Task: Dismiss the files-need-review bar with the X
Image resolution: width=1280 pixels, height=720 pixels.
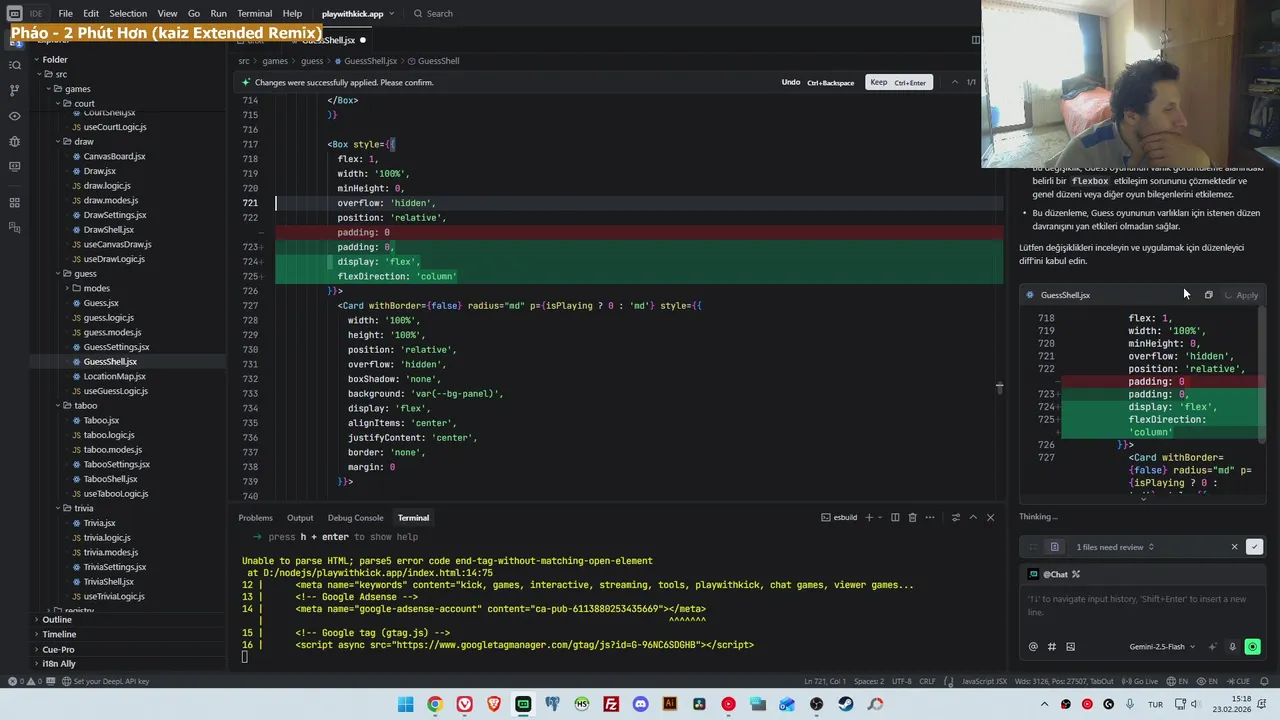Action: pos(1234,547)
